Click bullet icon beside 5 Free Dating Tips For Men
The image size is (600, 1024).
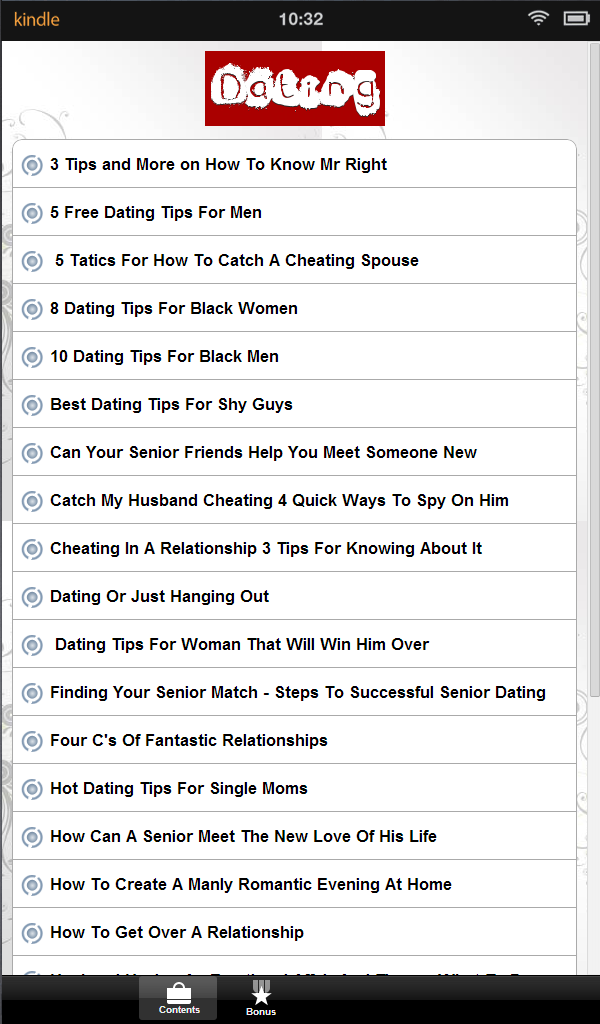[x=32, y=213]
